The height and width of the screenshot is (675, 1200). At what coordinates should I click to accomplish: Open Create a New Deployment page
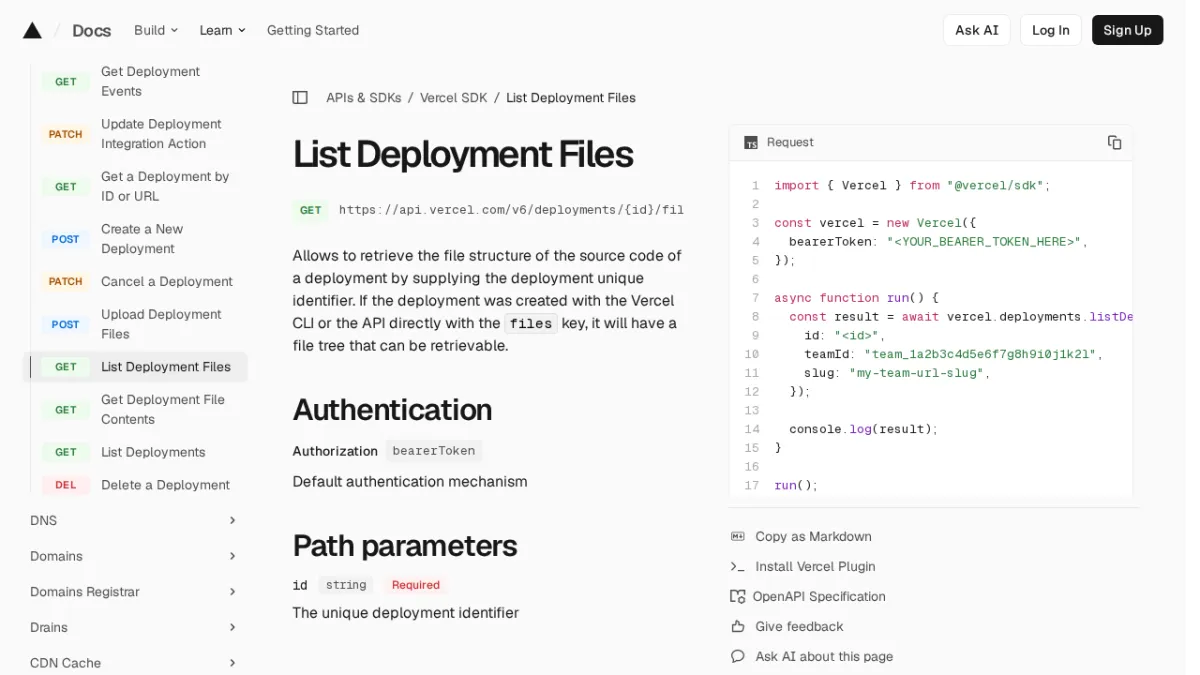[x=142, y=239]
